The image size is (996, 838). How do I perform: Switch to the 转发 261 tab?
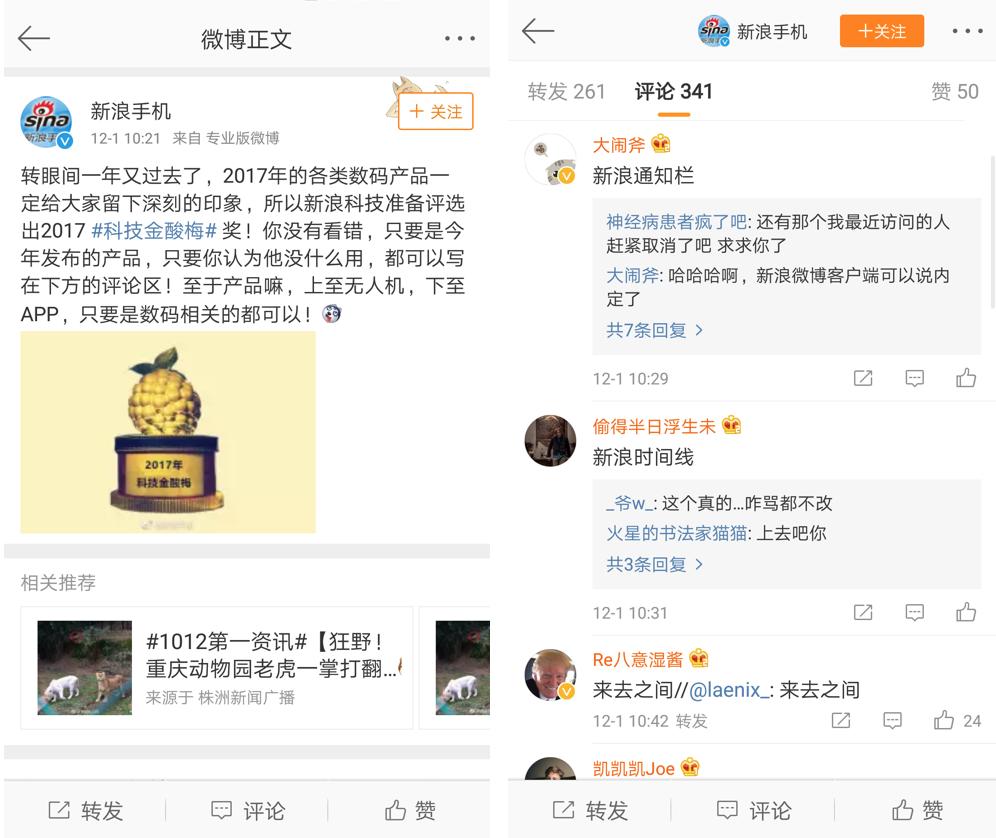[566, 91]
